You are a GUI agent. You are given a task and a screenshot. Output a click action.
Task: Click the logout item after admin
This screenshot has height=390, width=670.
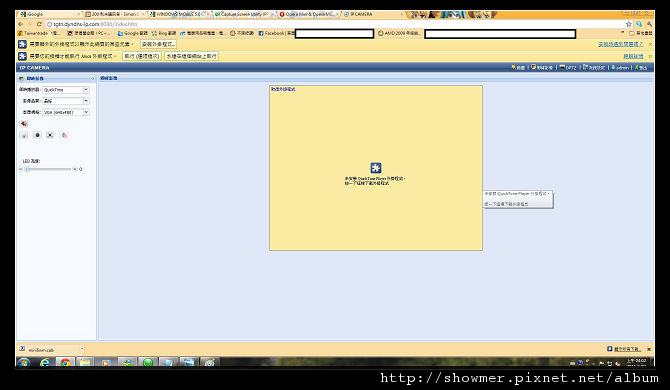[641, 67]
